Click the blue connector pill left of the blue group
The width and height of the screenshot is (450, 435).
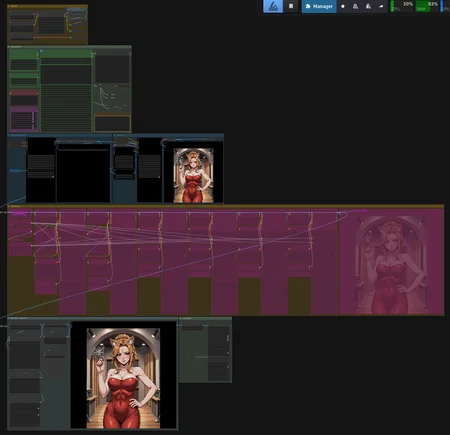(15, 170)
